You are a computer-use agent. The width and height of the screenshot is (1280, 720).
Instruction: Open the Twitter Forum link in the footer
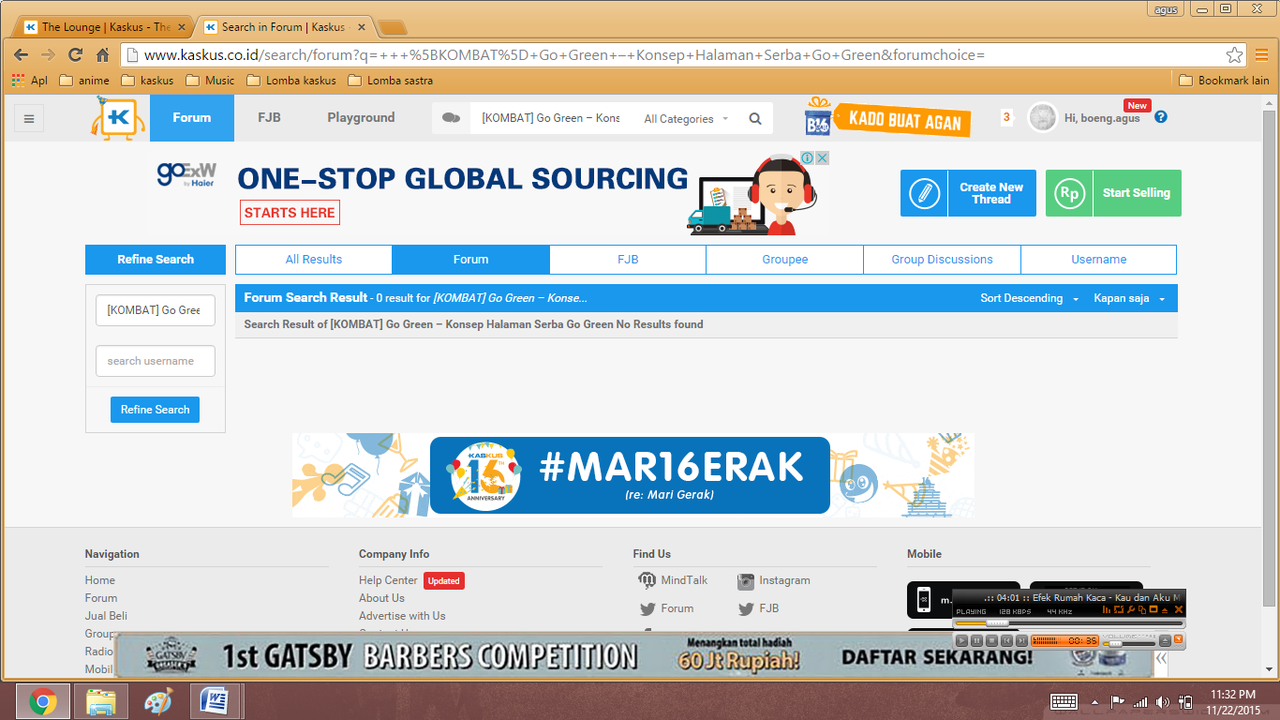point(667,608)
